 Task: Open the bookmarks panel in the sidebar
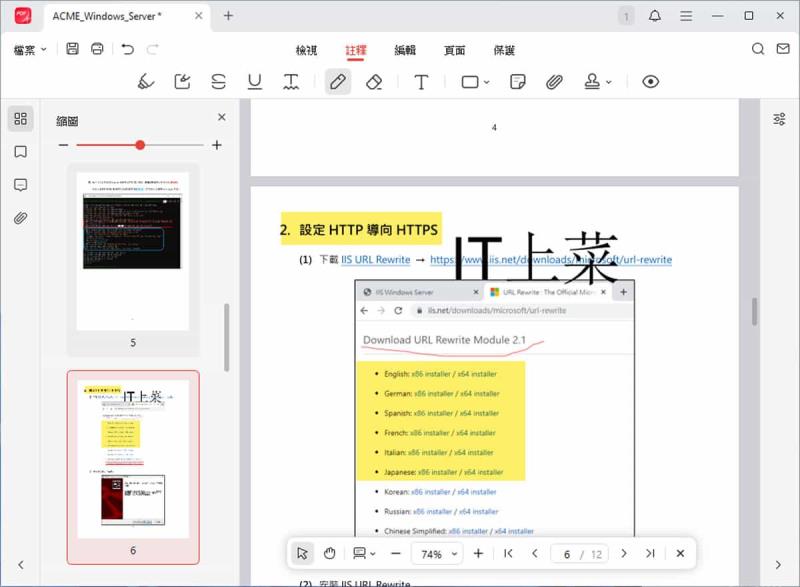click(20, 150)
